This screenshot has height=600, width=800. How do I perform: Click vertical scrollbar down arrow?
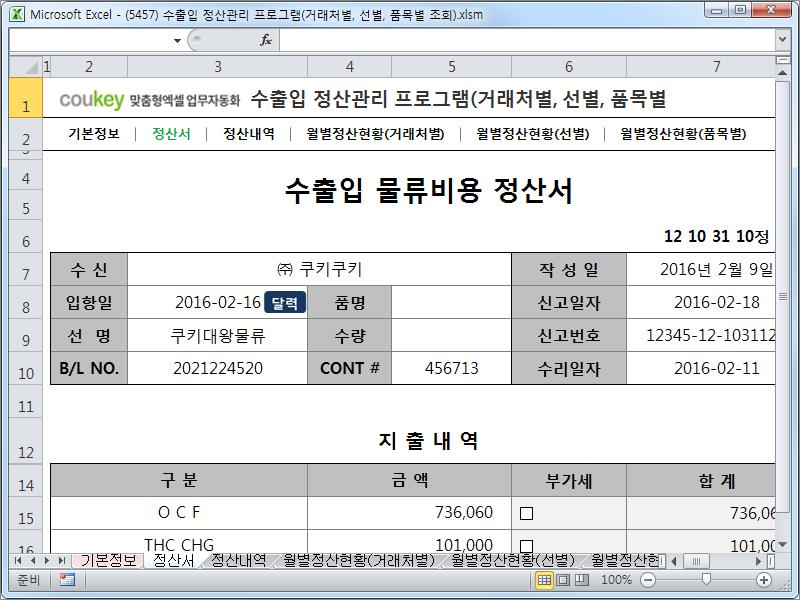point(782,545)
